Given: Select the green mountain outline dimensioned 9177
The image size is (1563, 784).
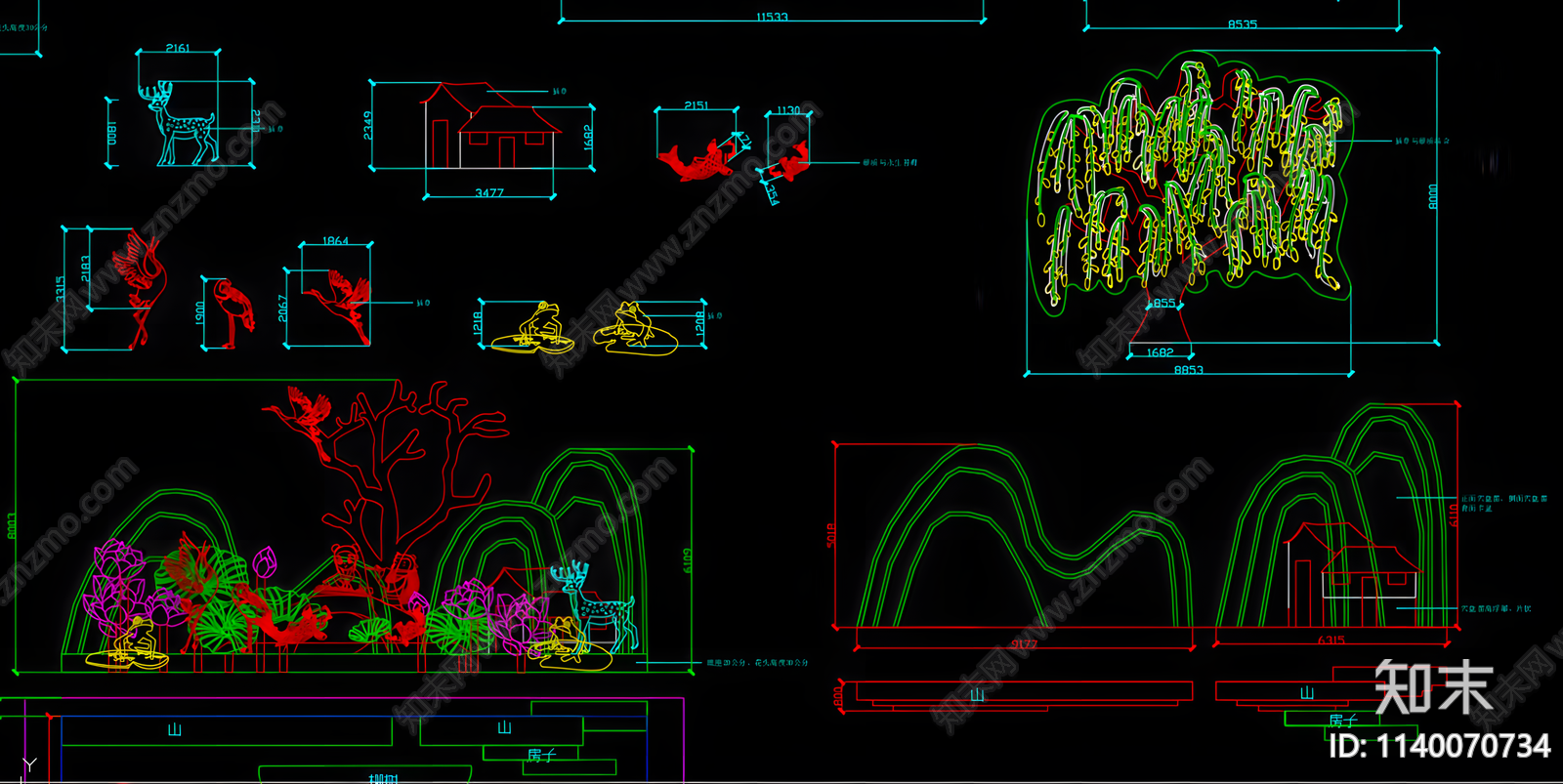Looking at the screenshot, I should tap(1024, 535).
